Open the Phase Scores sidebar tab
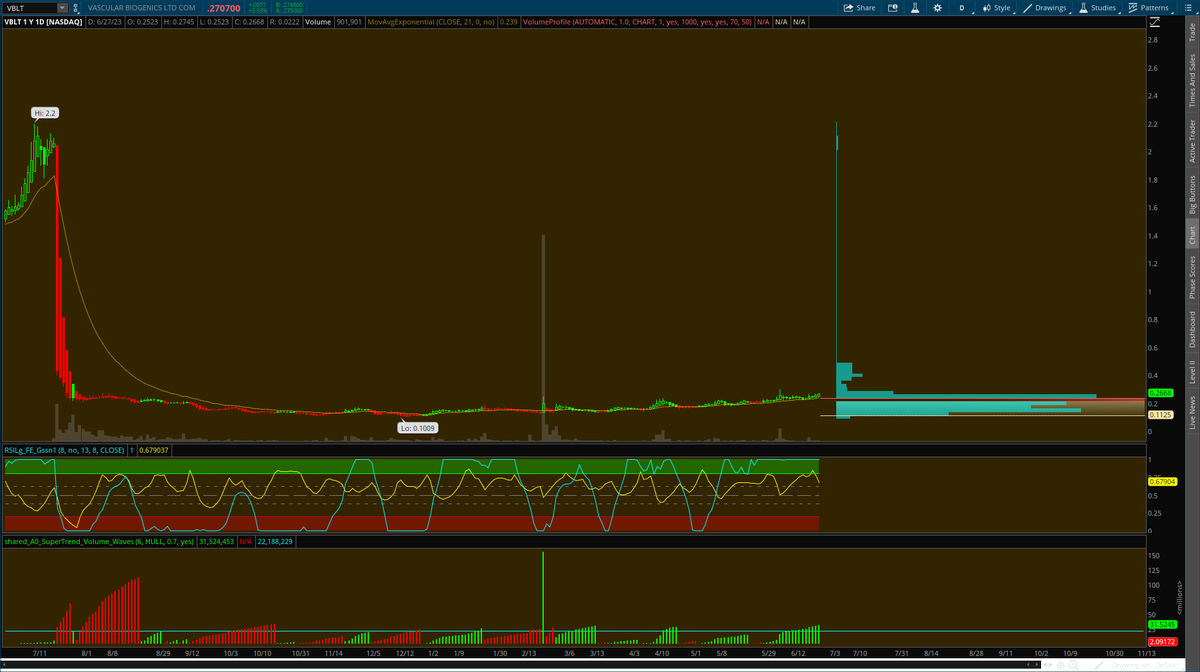 pos(1192,277)
